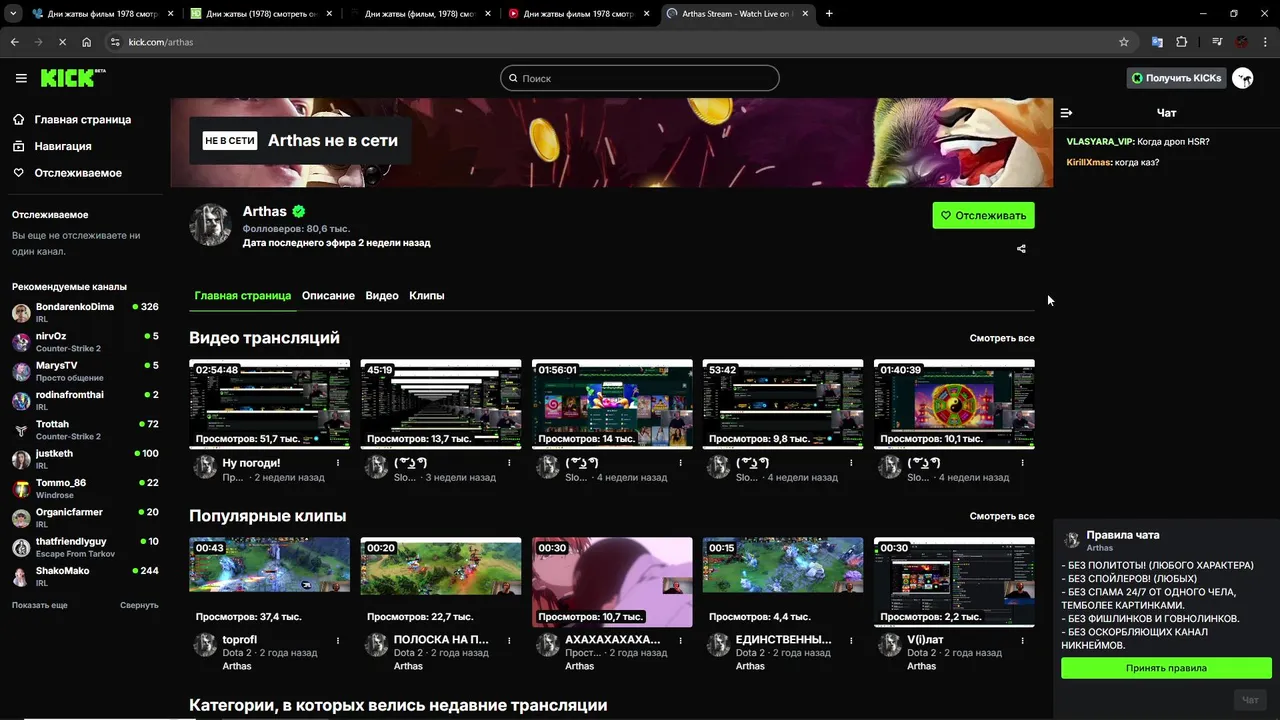Click site info icon in address bar

114,42
